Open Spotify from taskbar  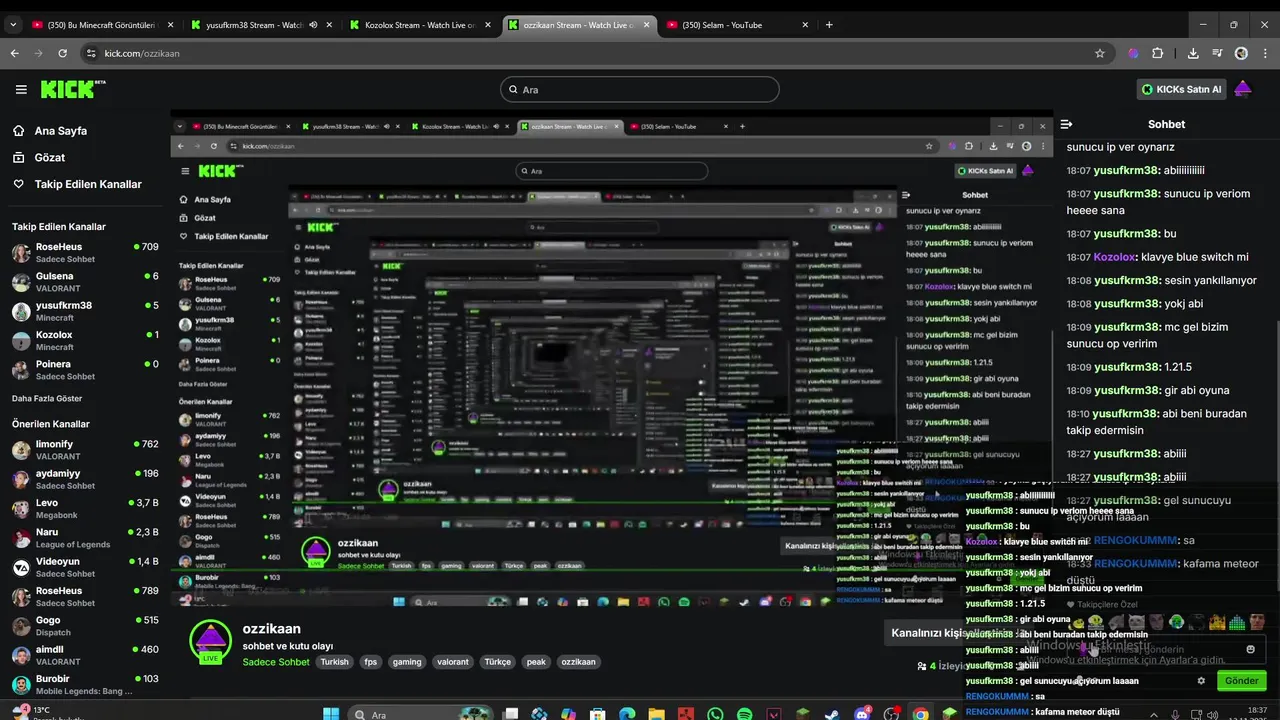(x=744, y=714)
